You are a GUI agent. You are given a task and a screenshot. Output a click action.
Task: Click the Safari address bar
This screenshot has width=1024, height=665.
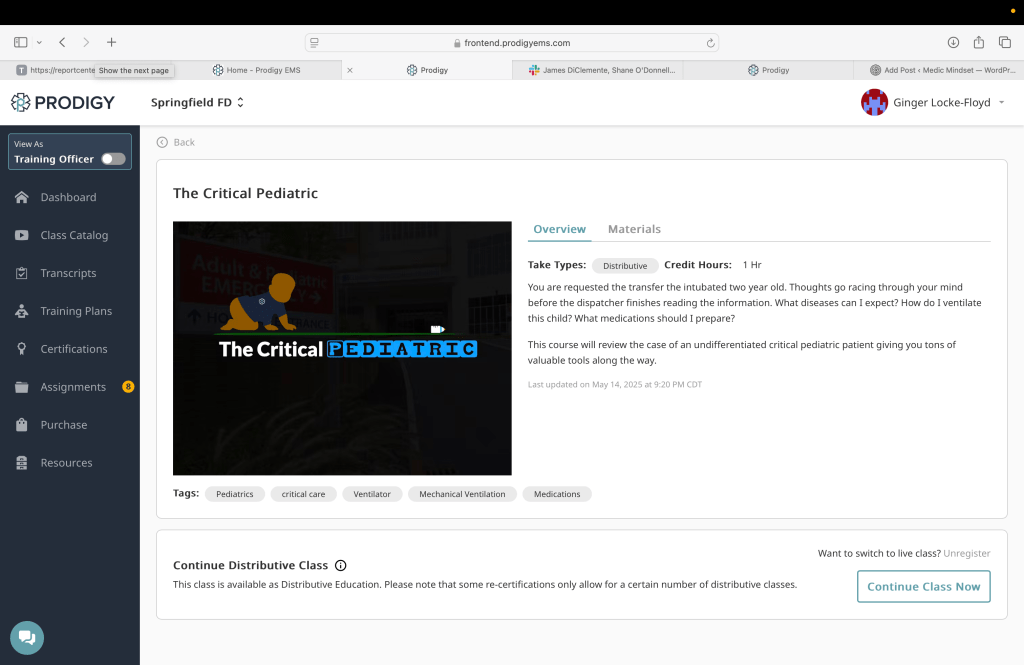511,43
